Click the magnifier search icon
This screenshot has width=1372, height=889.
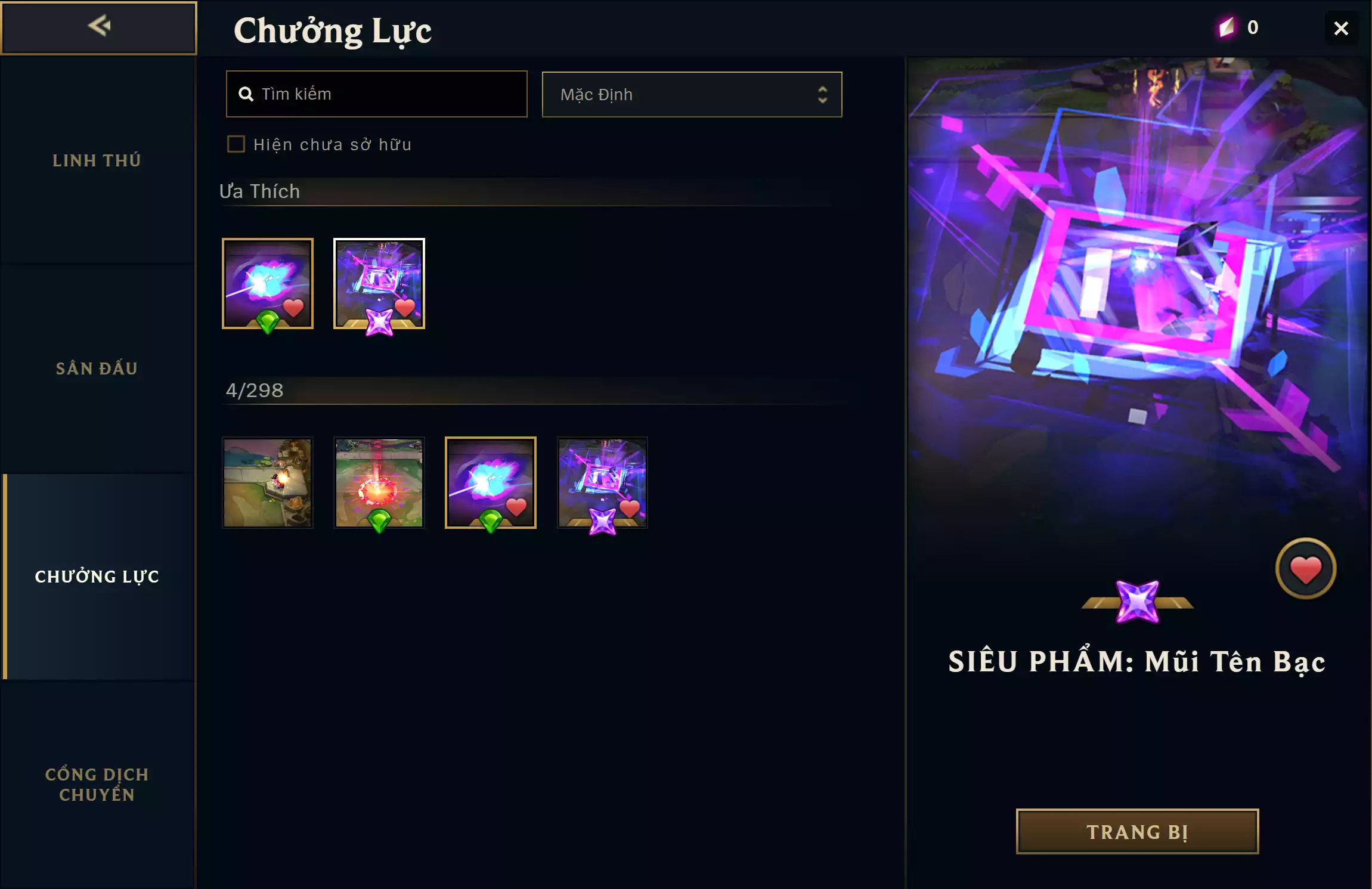[x=246, y=94]
